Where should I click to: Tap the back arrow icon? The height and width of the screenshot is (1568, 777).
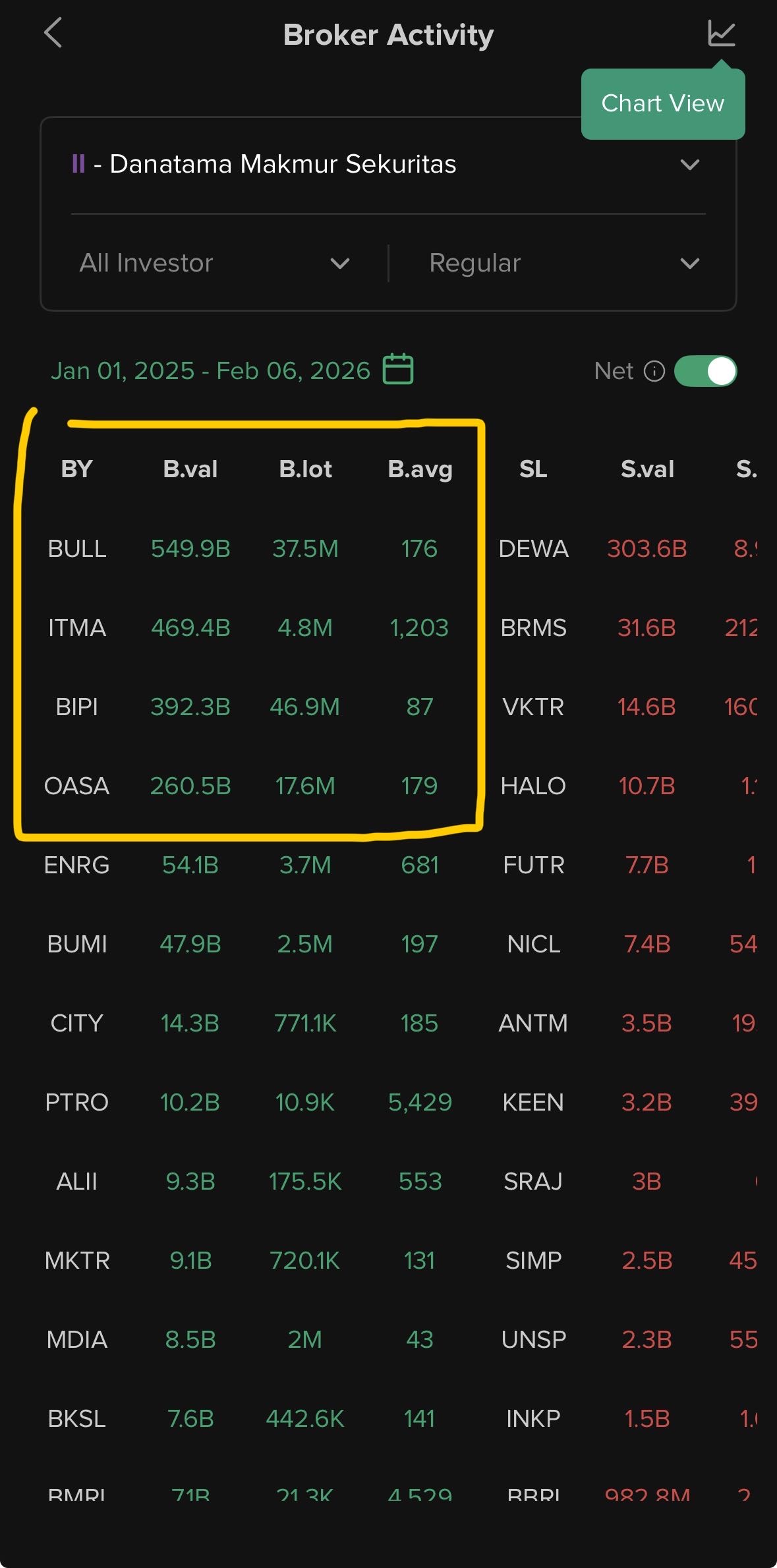[53, 33]
